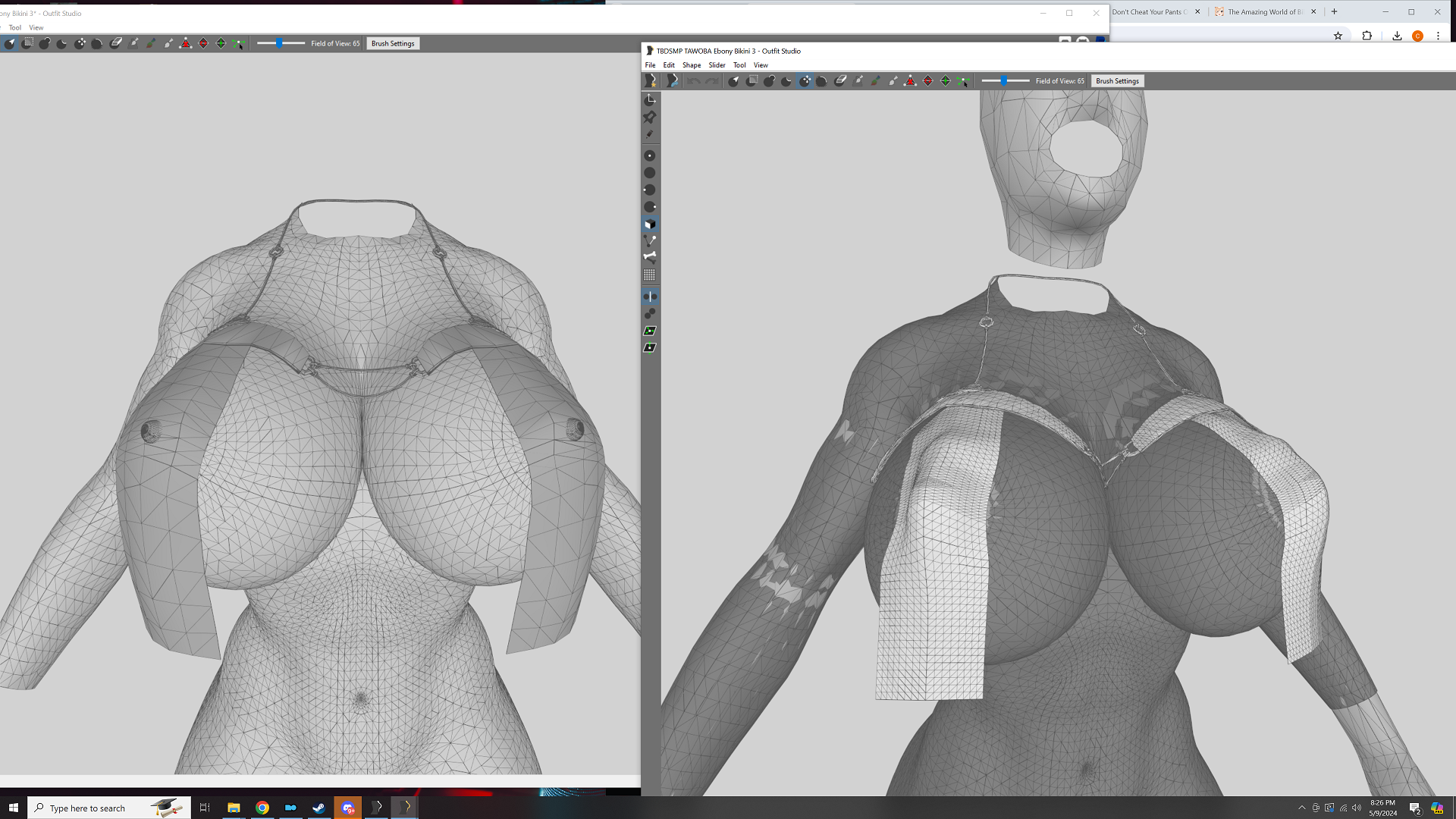Image resolution: width=1456 pixels, height=819 pixels.
Task: Click the Transform tool axes icon in sidebar
Action: point(650,100)
